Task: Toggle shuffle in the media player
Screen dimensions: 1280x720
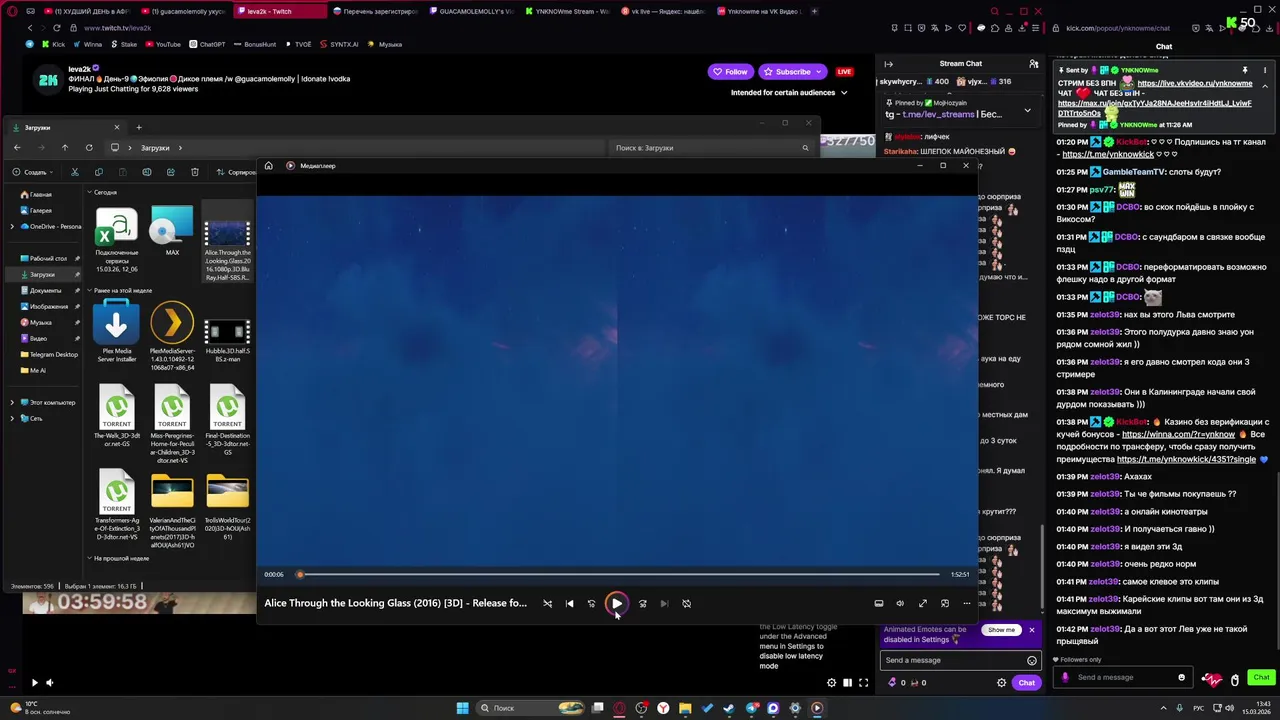Action: click(547, 603)
